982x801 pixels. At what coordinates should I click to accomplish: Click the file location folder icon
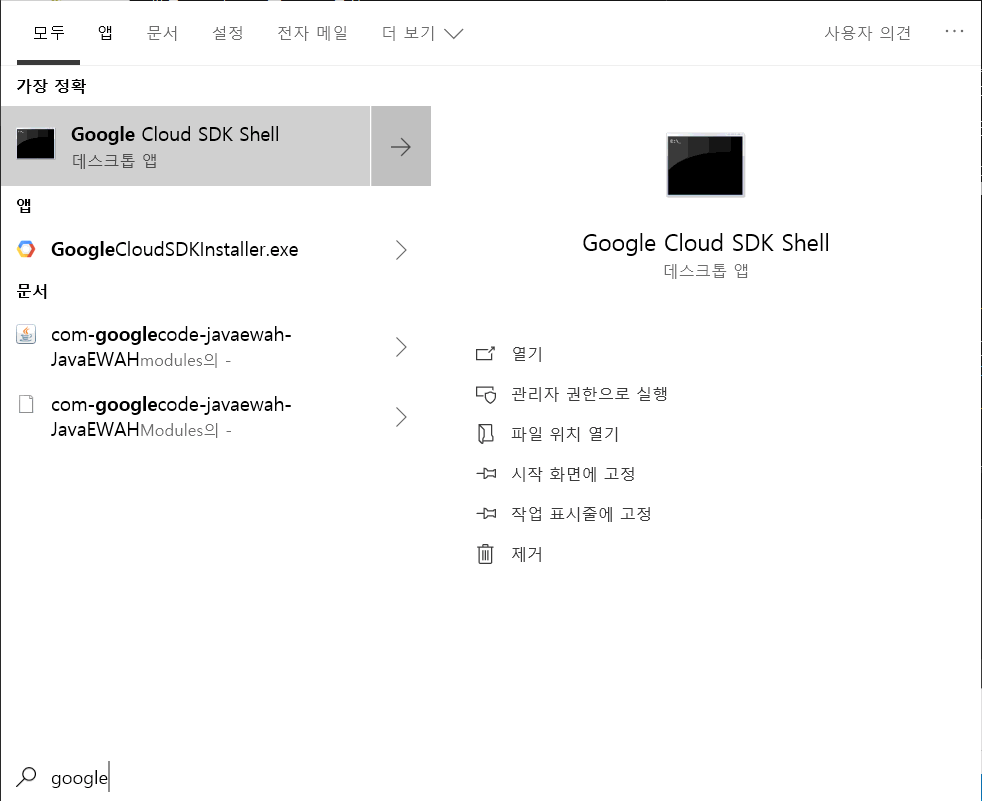(x=485, y=434)
